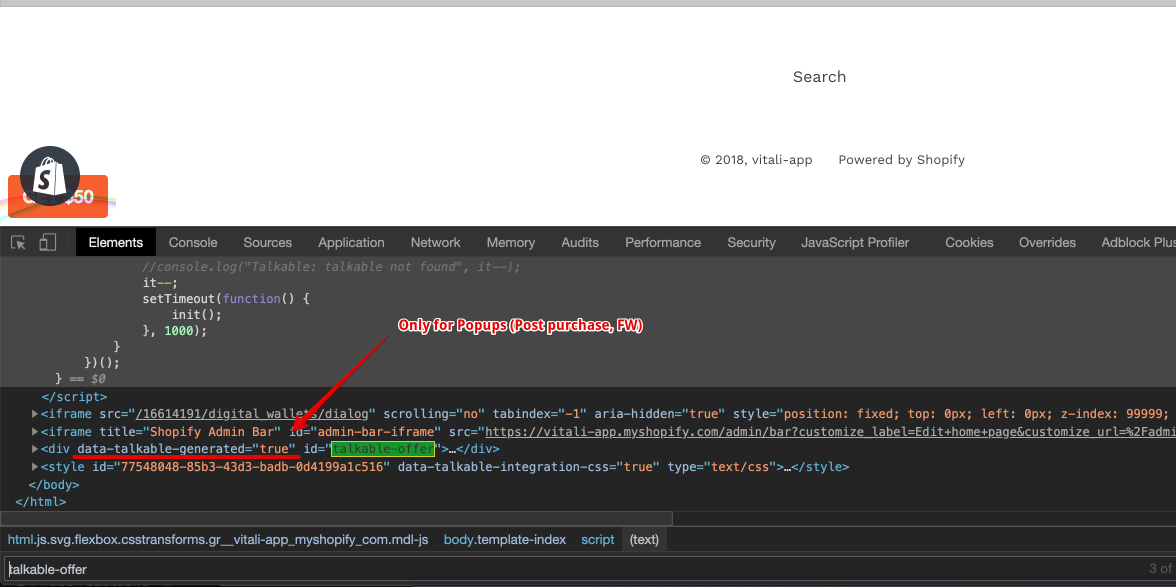Image resolution: width=1176 pixels, height=587 pixels.
Task: Click the style id 77548048 value
Action: (250, 466)
